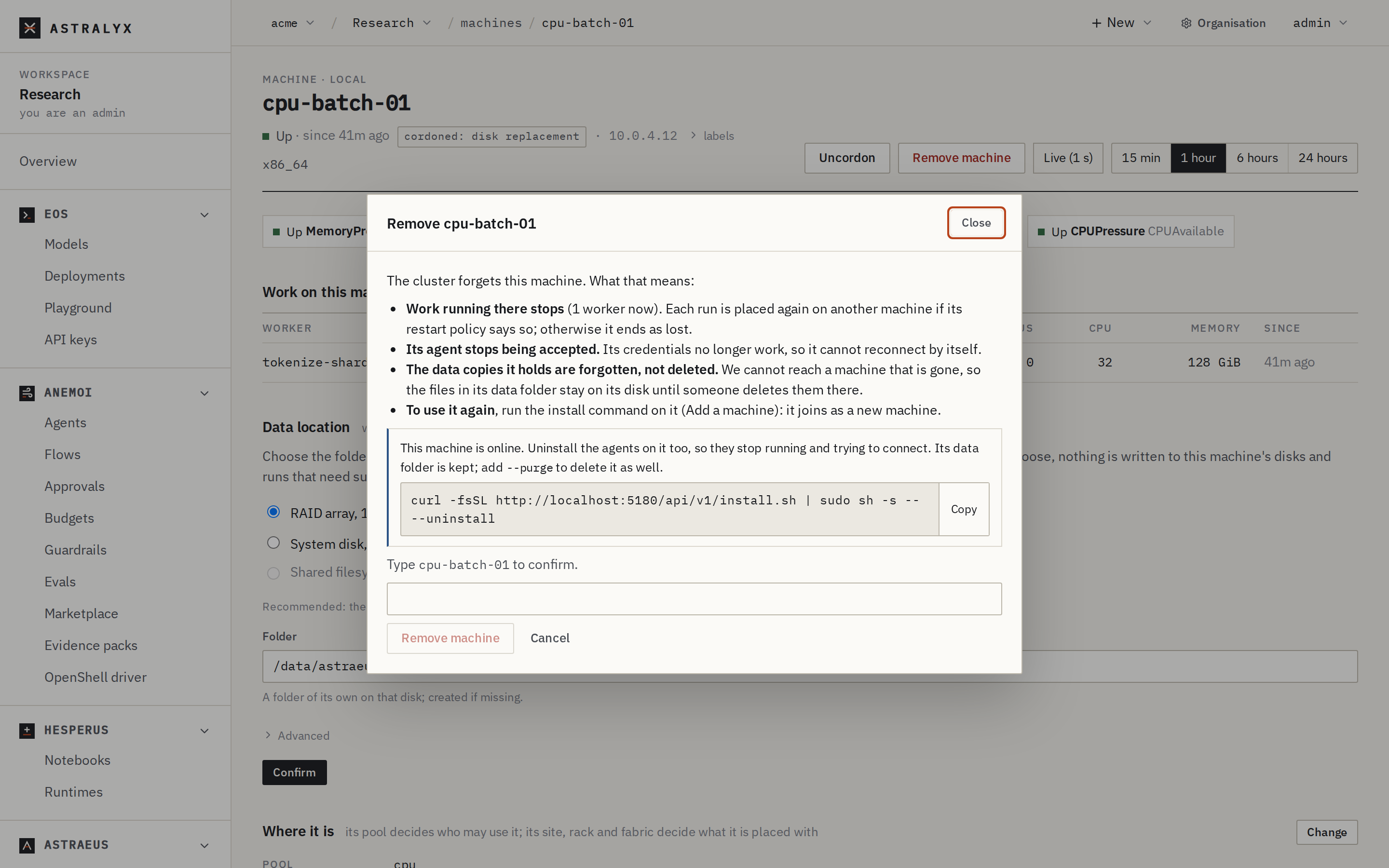Image resolution: width=1389 pixels, height=868 pixels.
Task: Expand the labels disclosure
Action: [x=712, y=136]
